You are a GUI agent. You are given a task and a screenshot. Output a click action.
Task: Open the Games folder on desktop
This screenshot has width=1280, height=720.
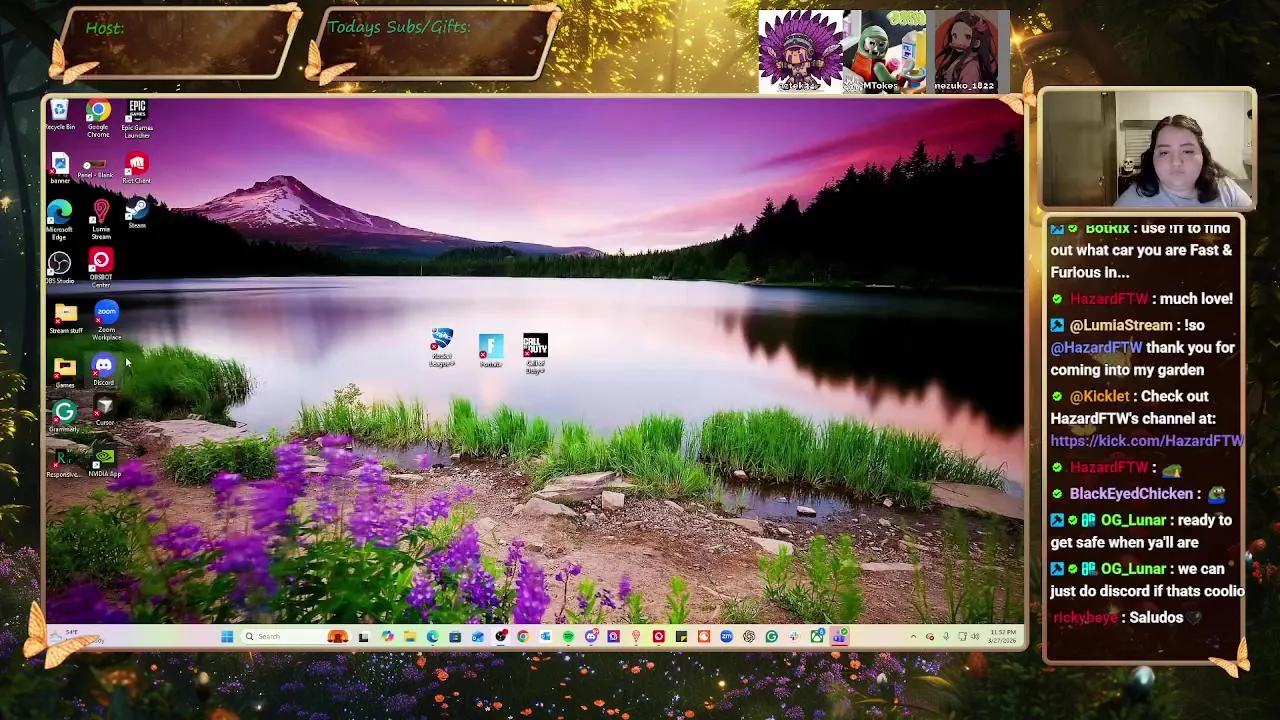(65, 372)
